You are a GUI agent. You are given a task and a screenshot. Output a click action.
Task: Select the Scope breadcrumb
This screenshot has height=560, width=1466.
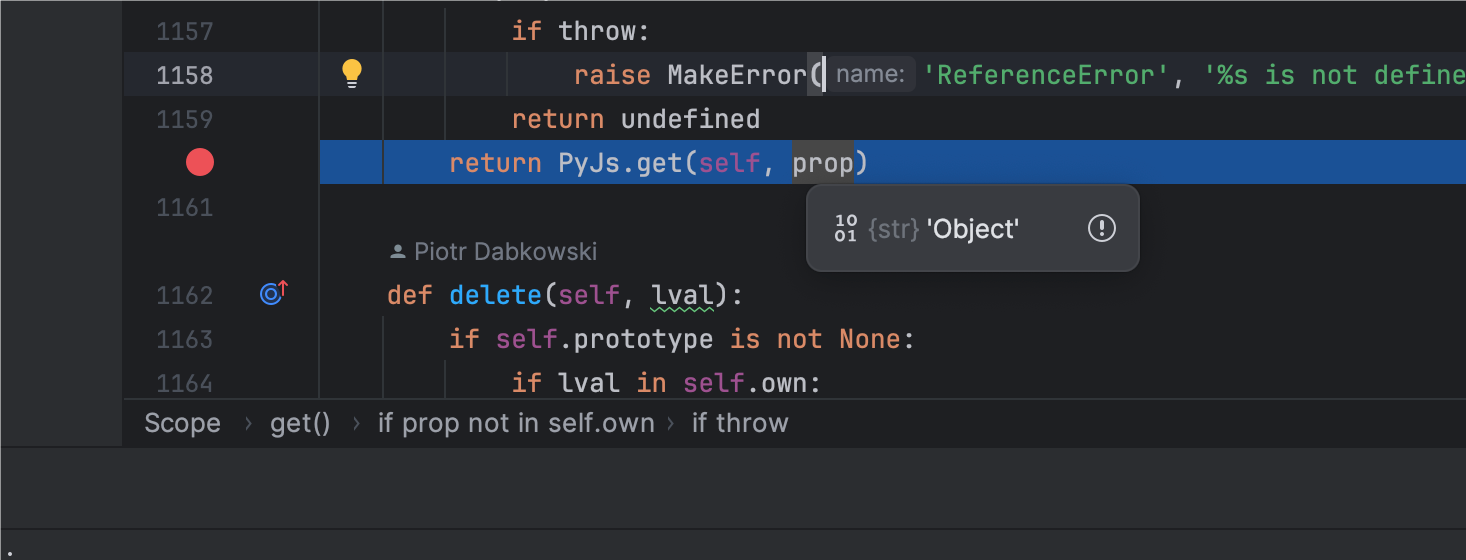(182, 423)
